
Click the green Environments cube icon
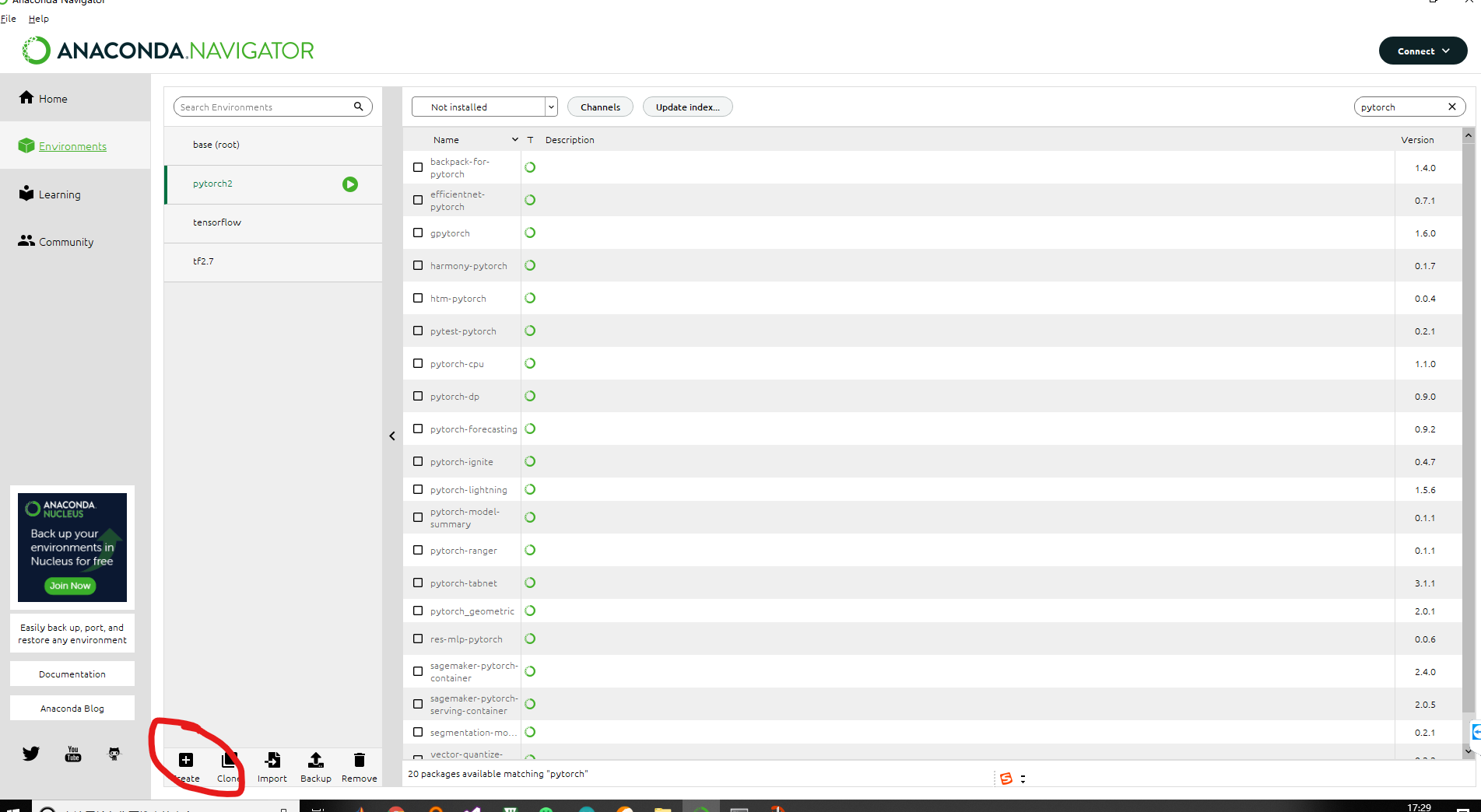click(x=26, y=145)
